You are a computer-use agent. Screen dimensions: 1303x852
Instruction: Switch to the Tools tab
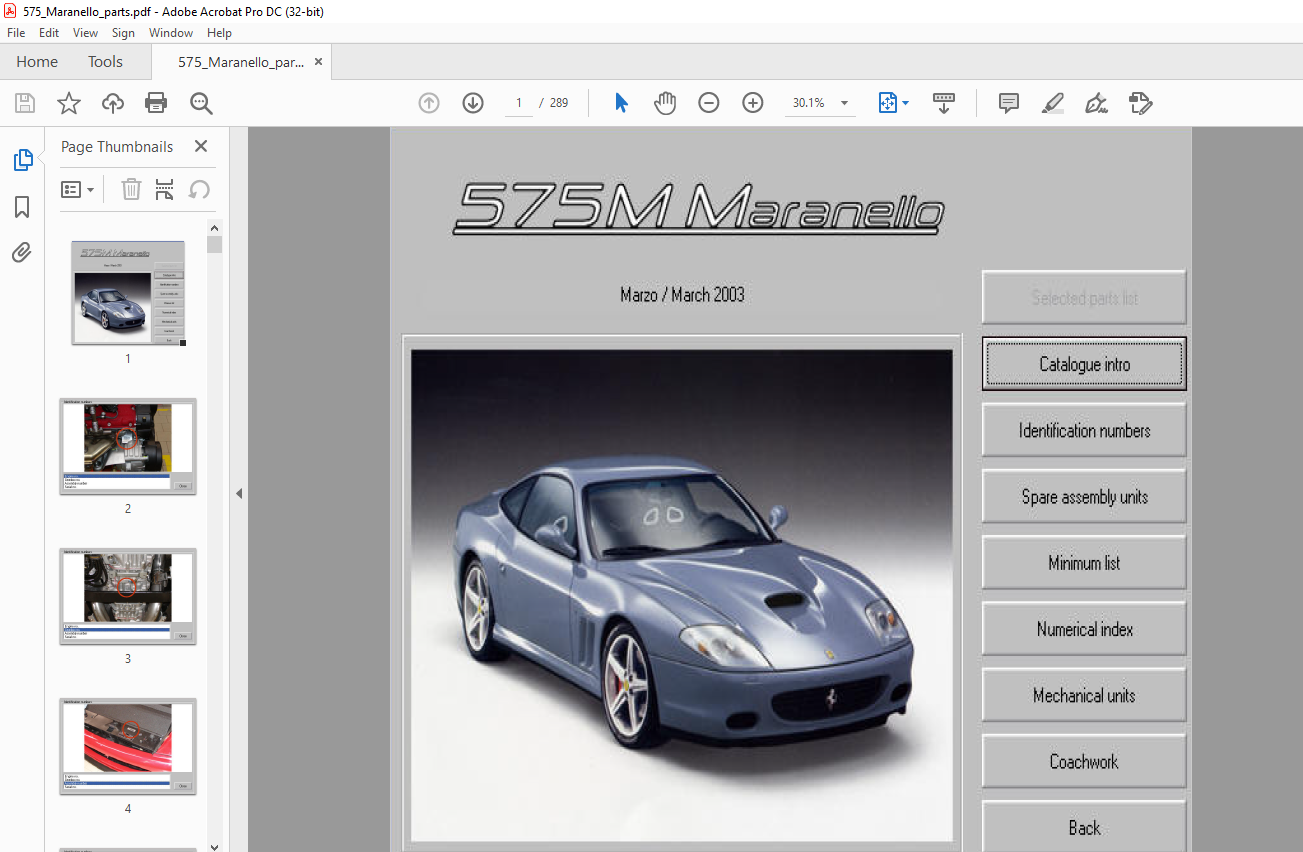[x=105, y=62]
